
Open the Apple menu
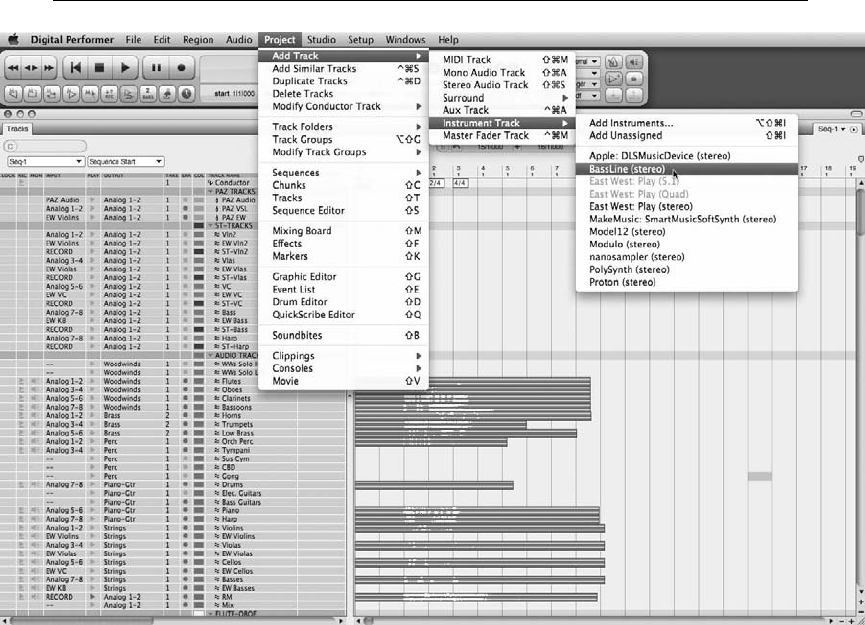click(x=13, y=39)
